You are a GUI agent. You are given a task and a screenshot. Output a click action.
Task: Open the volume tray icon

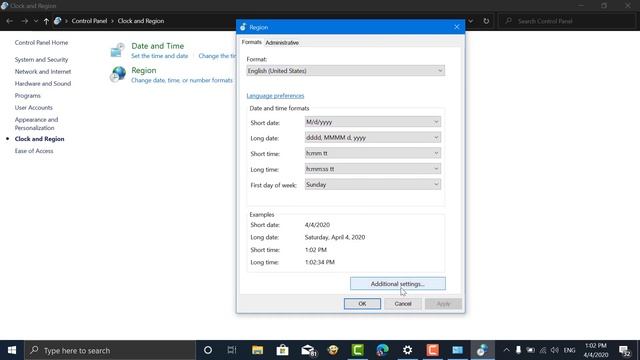coord(555,350)
